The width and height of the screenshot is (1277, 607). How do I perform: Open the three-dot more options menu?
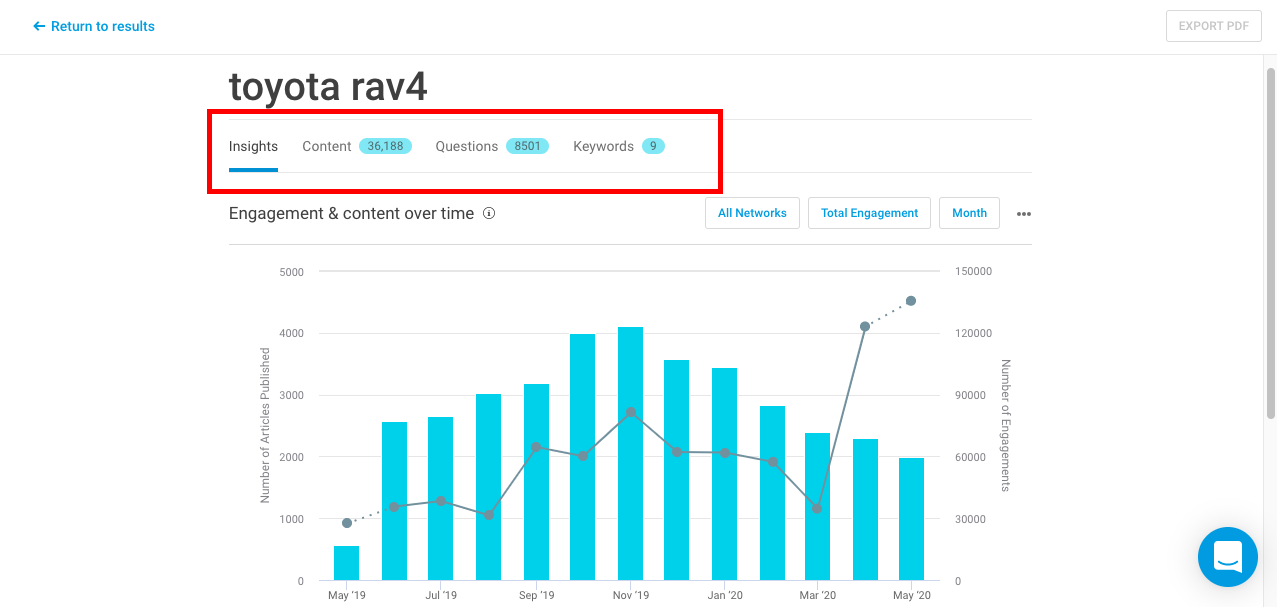[1024, 214]
